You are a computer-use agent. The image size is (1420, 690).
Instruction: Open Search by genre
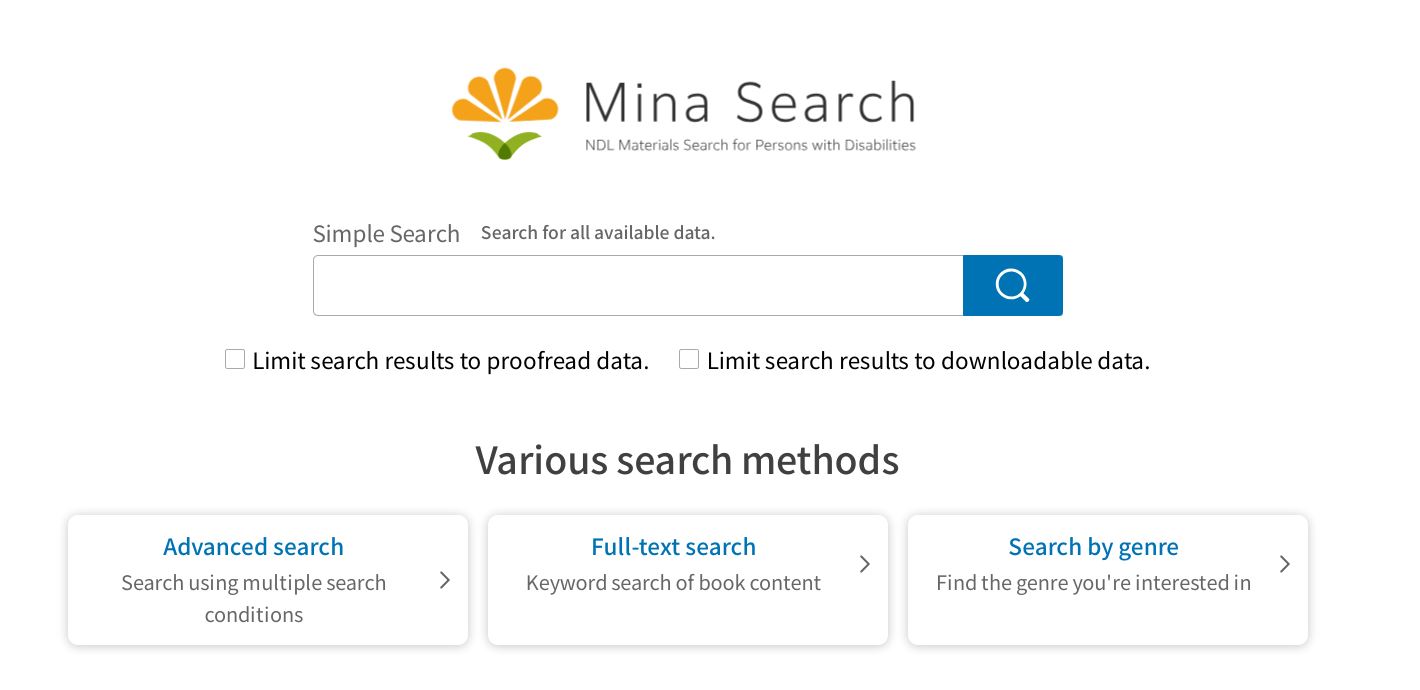pyautogui.click(x=1093, y=547)
